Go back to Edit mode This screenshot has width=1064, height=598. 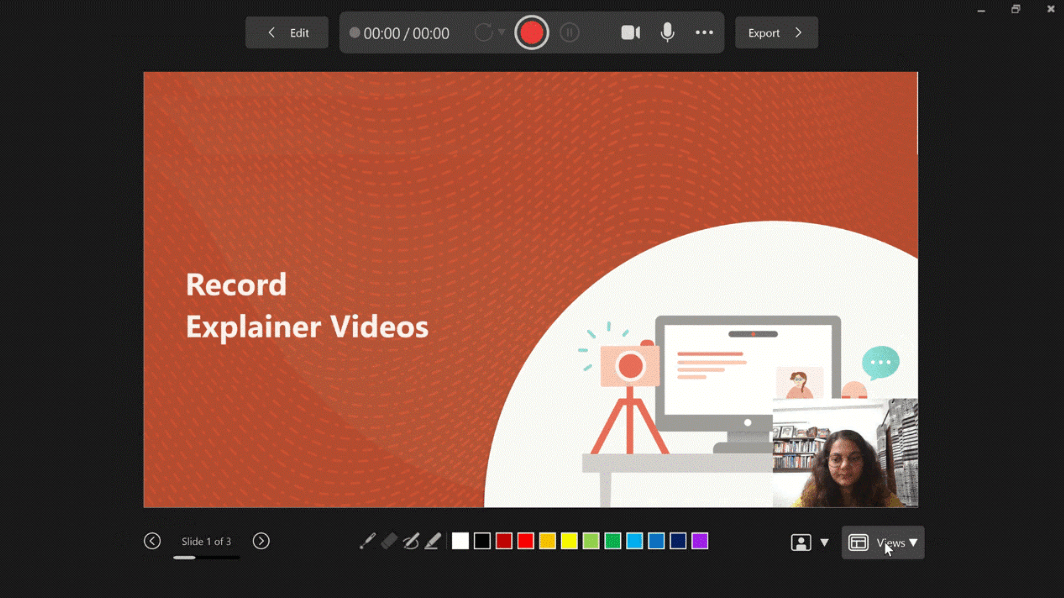[x=286, y=31]
